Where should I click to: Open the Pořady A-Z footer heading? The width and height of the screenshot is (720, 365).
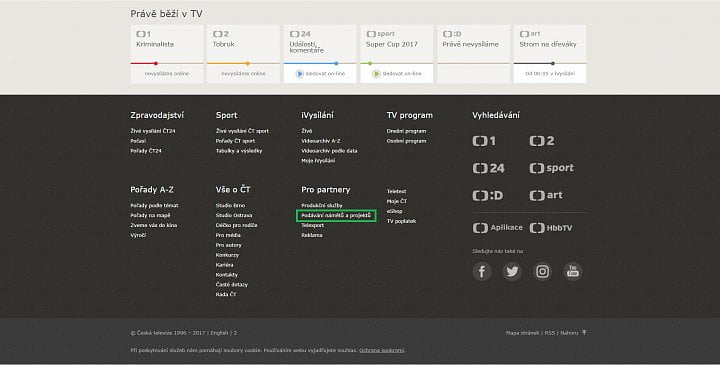click(152, 190)
